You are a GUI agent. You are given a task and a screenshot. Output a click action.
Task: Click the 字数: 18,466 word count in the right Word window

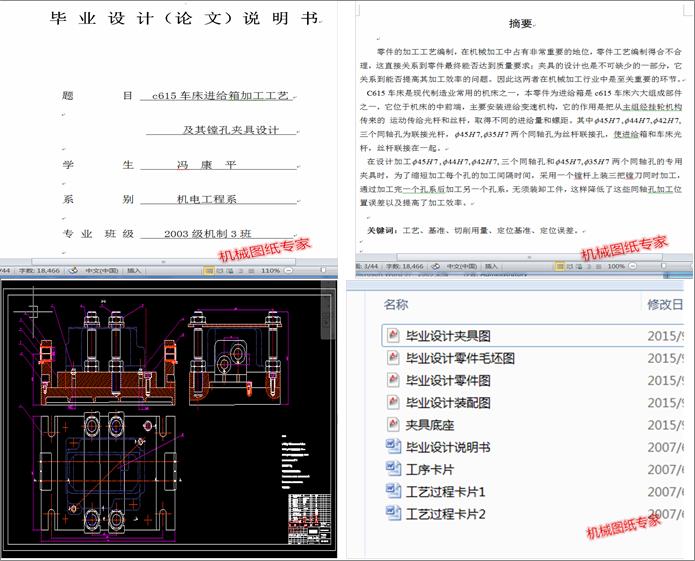pyautogui.click(x=405, y=266)
